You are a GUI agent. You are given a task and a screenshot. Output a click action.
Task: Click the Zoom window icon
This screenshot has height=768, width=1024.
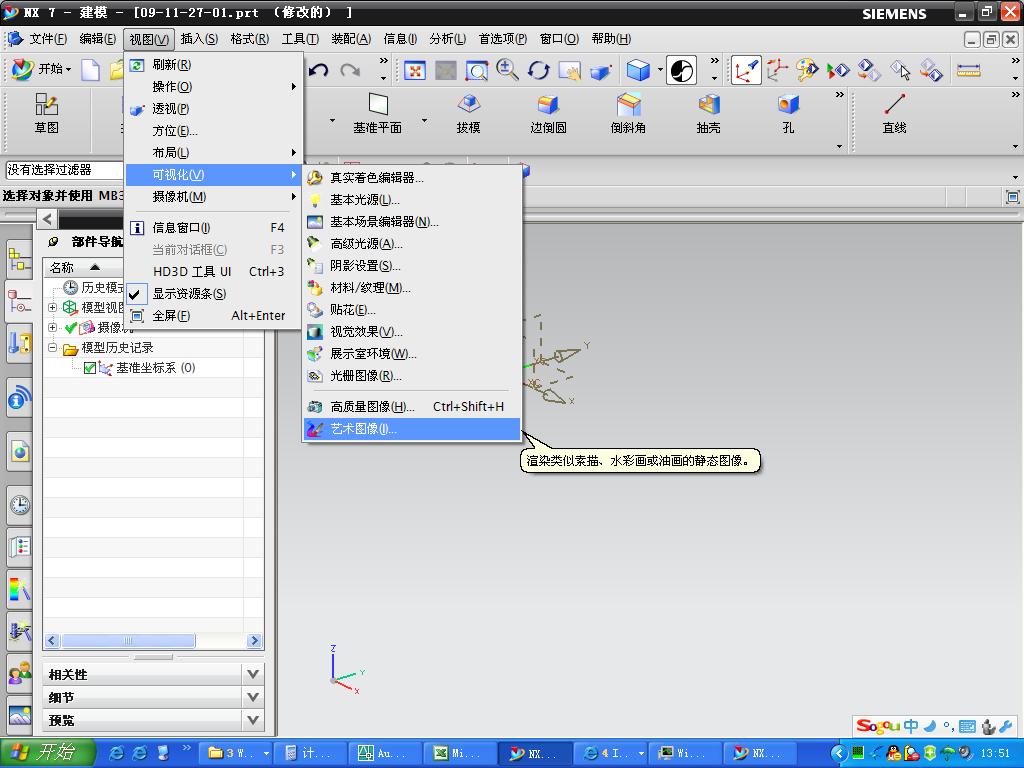(x=477, y=70)
